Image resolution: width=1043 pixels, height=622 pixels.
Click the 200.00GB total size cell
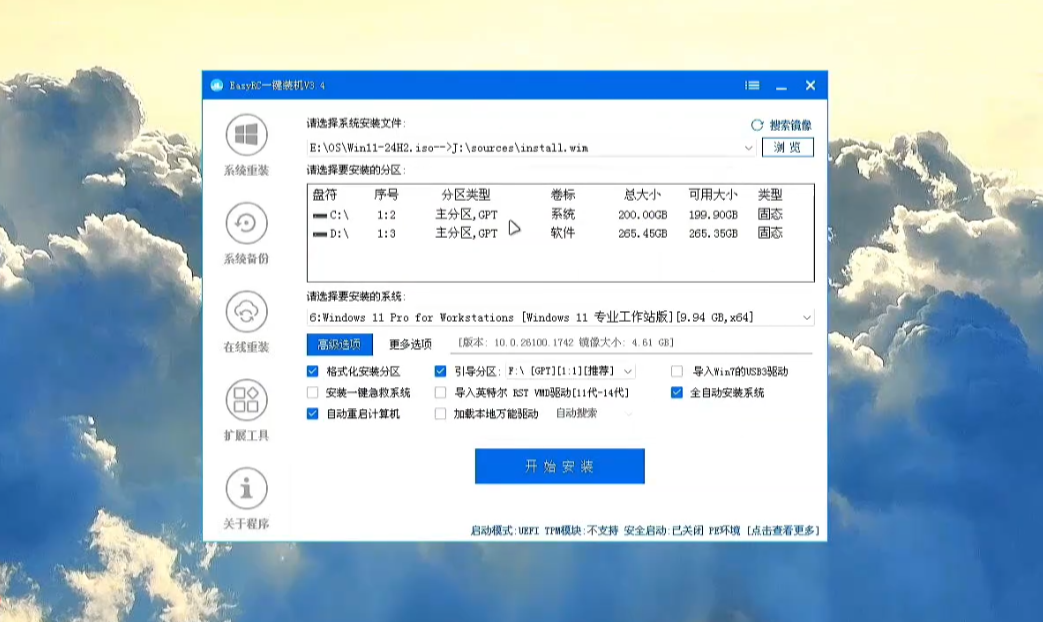point(643,215)
